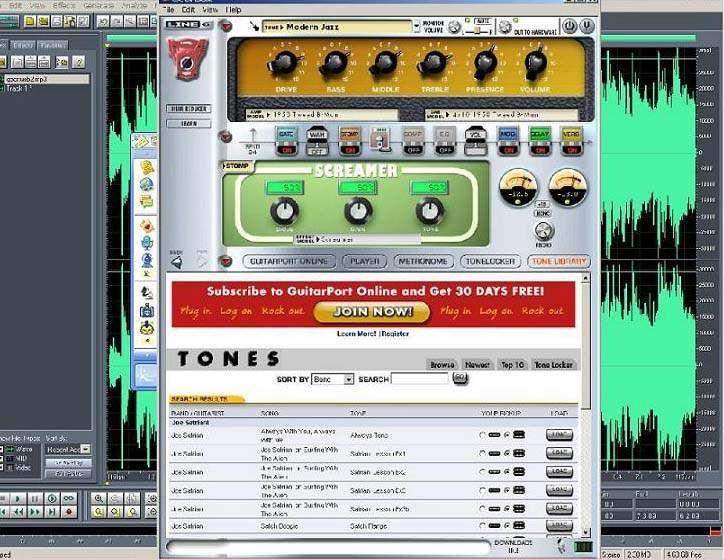
Task: Click the standby power icon
Action: [x=569, y=26]
